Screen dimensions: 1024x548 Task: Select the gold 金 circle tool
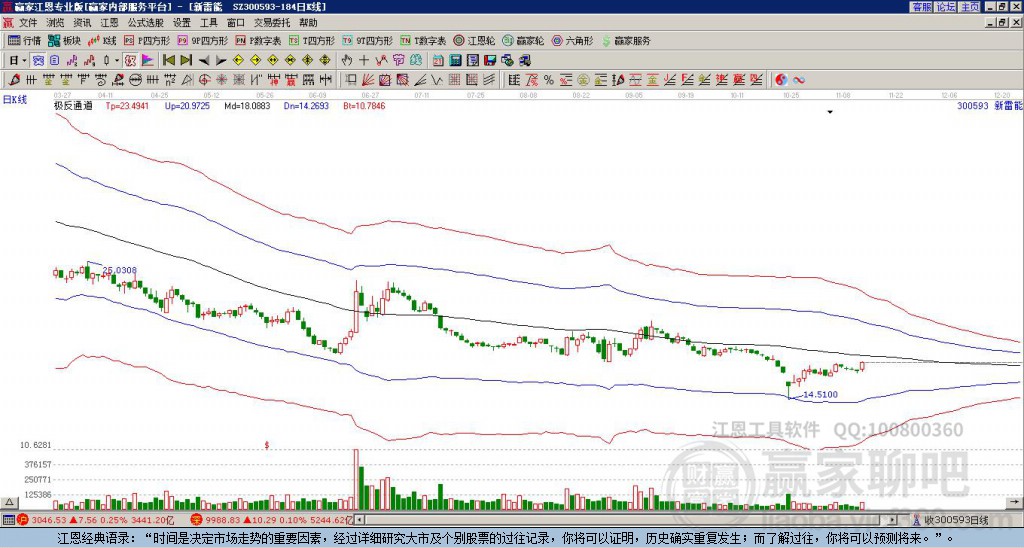click(583, 80)
